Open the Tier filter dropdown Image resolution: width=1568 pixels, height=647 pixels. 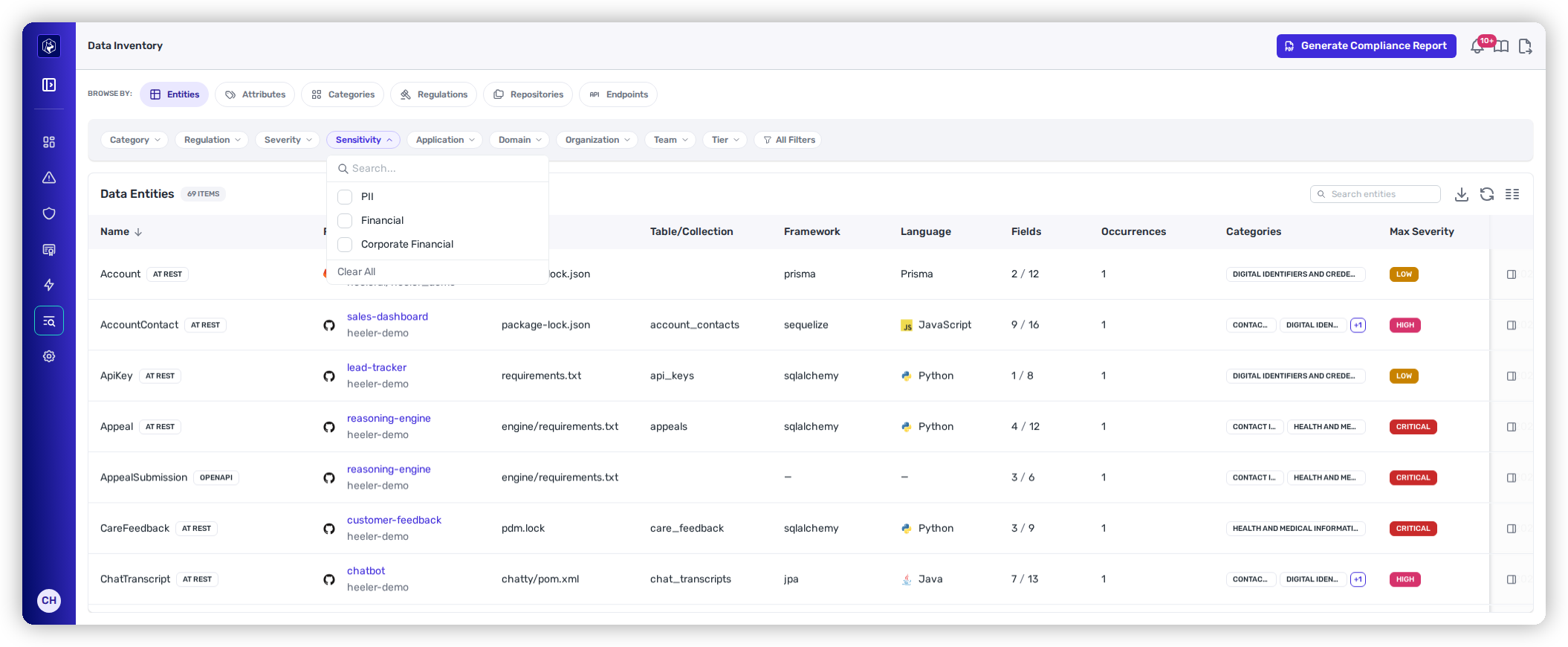click(x=725, y=140)
